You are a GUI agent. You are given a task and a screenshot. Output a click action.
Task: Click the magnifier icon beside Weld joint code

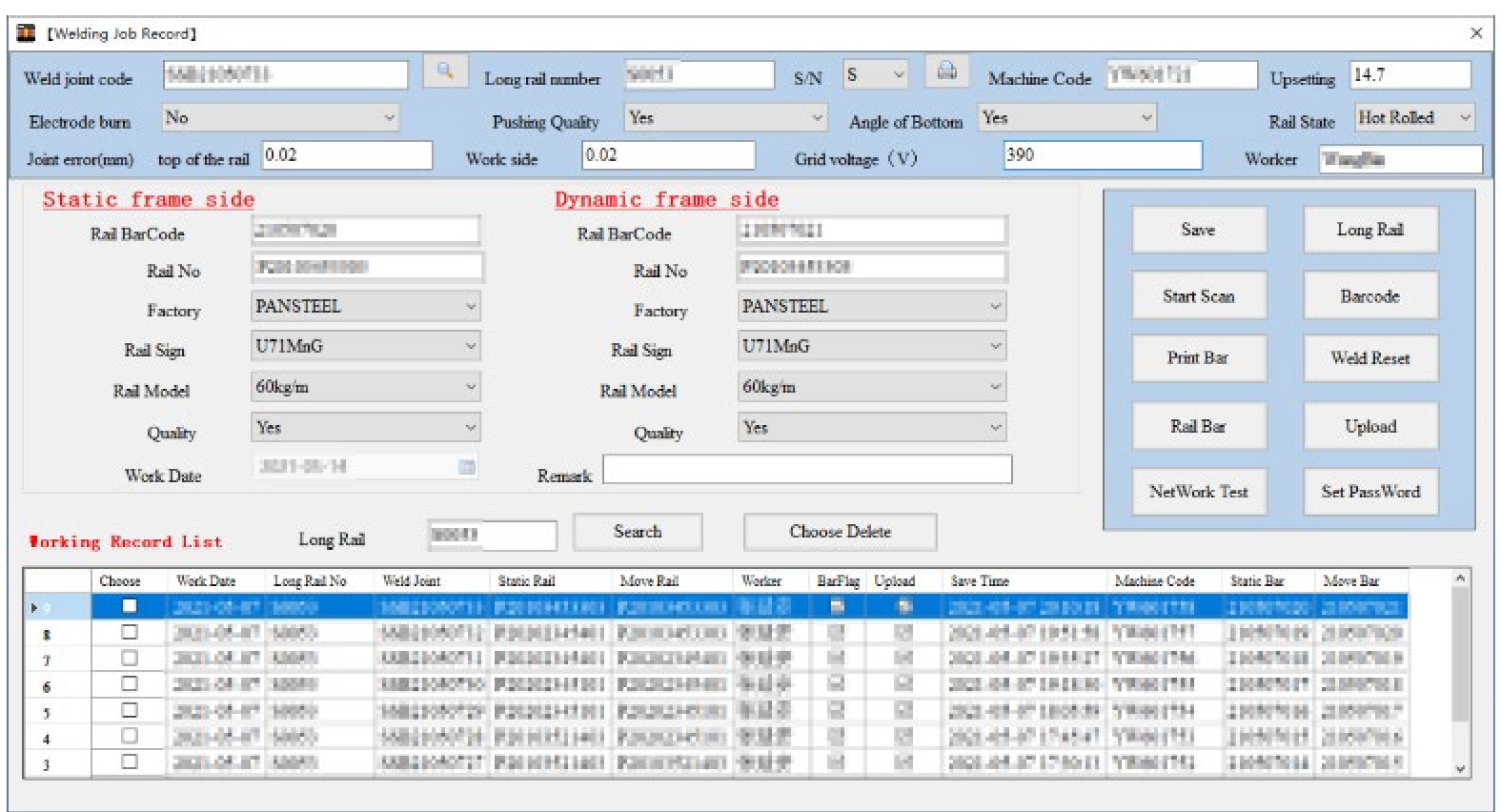coord(444,72)
